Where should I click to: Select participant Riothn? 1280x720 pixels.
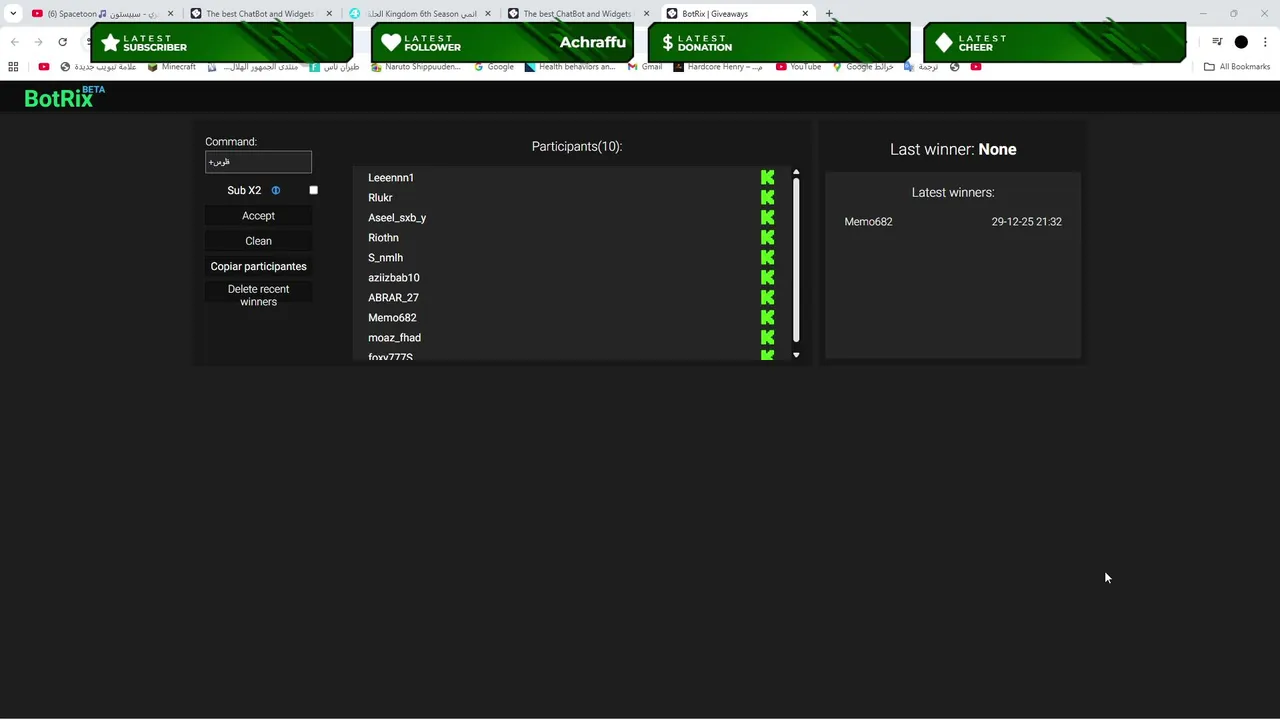pyautogui.click(x=383, y=238)
